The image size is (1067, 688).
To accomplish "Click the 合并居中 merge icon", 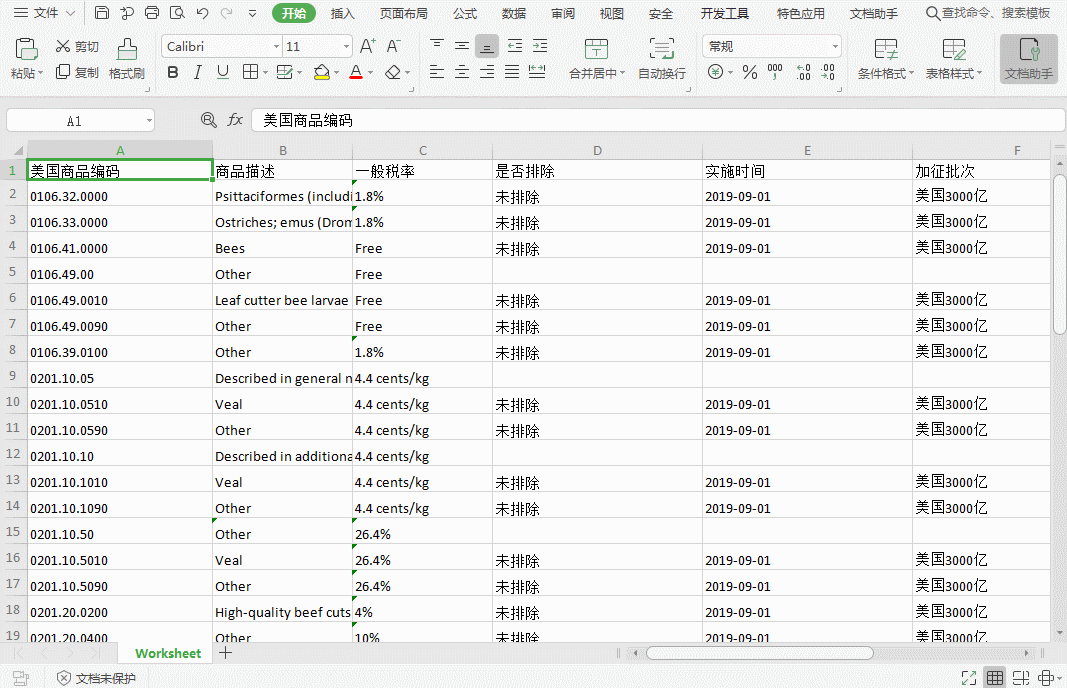I will point(596,59).
